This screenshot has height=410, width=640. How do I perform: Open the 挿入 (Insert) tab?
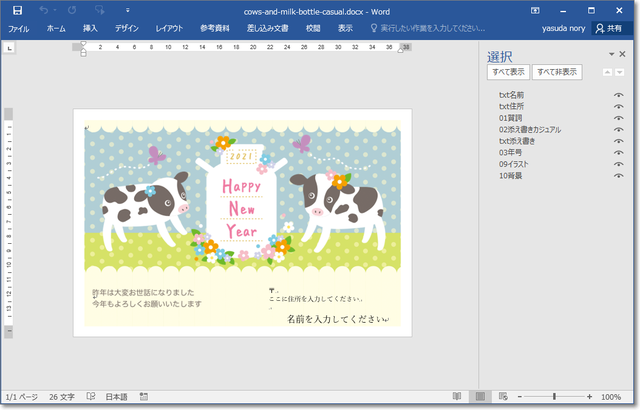pyautogui.click(x=90, y=29)
